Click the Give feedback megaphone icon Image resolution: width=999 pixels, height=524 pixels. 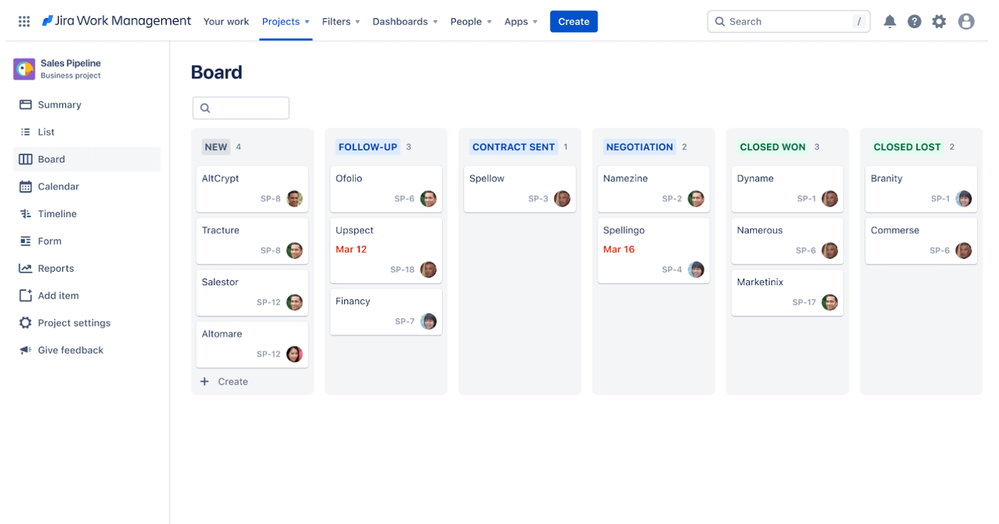coord(25,350)
